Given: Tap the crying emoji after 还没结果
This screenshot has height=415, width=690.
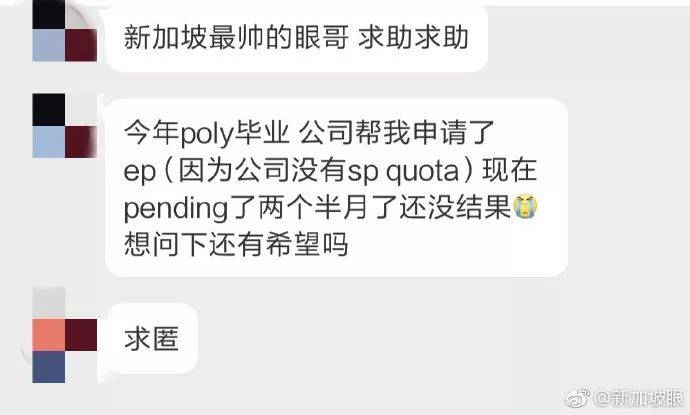Looking at the screenshot, I should point(525,206).
